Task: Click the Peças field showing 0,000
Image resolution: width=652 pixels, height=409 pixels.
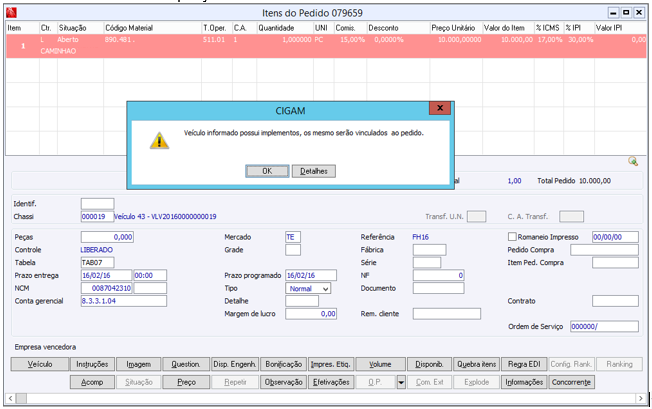Action: 107,237
